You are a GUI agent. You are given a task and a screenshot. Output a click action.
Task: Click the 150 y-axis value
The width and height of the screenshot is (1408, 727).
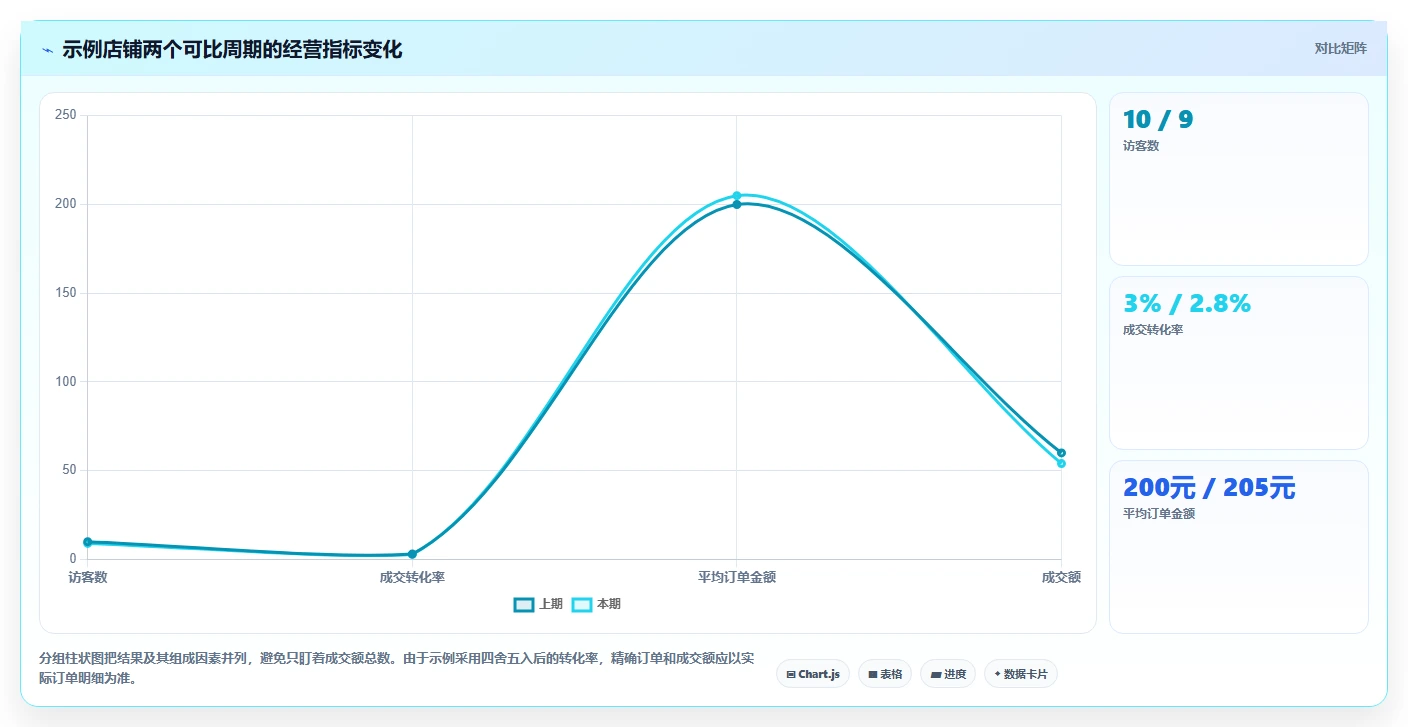coord(66,293)
